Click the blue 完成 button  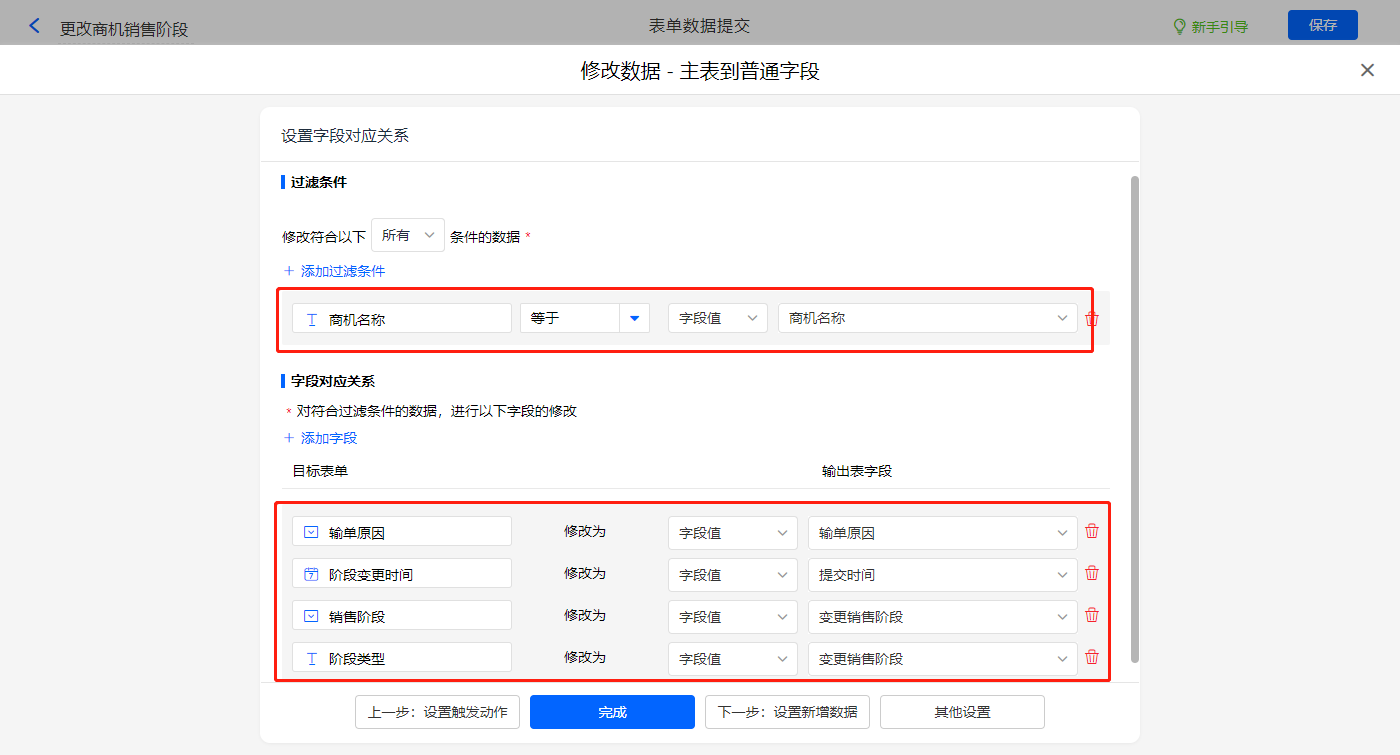coord(612,712)
